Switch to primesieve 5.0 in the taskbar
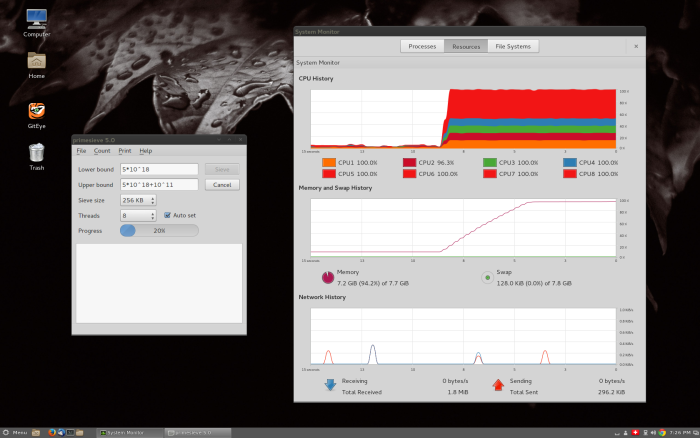The width and height of the screenshot is (700, 438). click(x=198, y=433)
